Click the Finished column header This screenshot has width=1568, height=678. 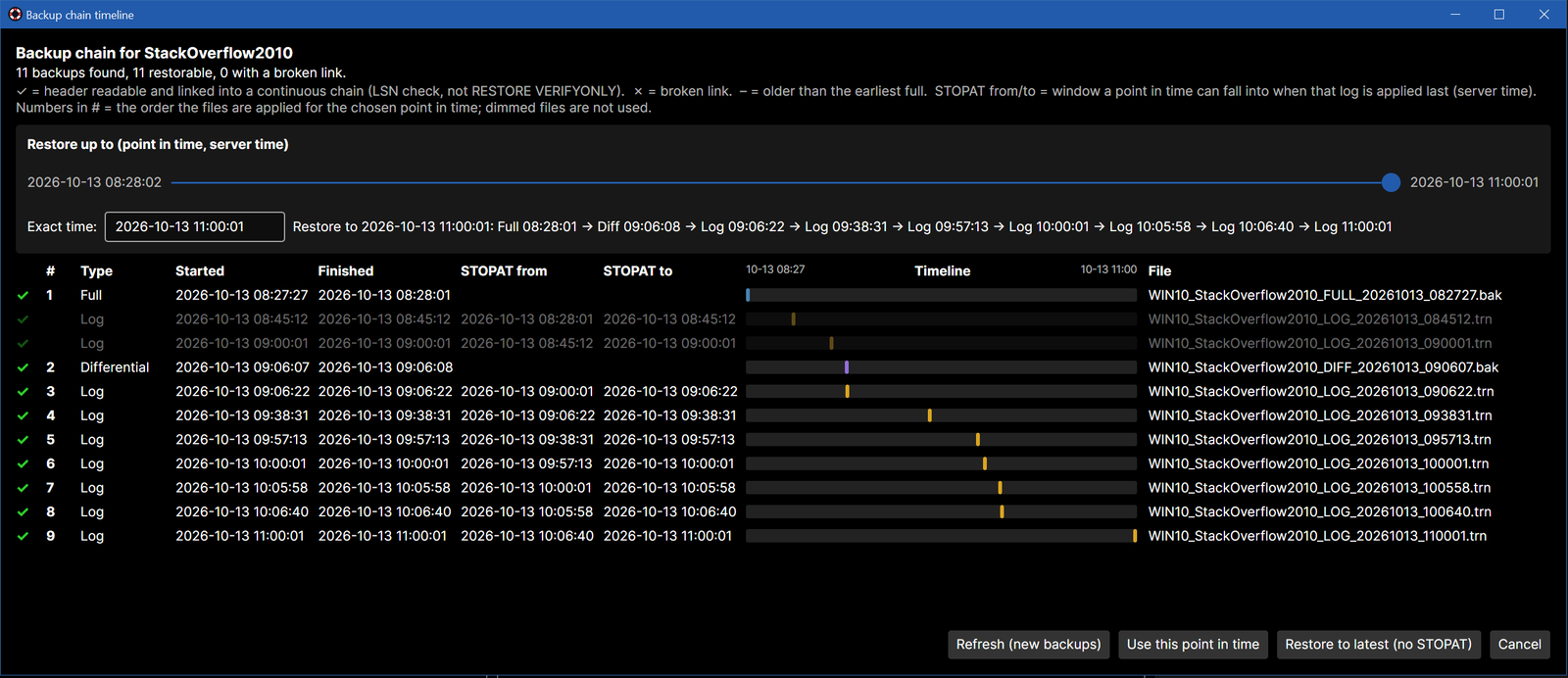346,271
